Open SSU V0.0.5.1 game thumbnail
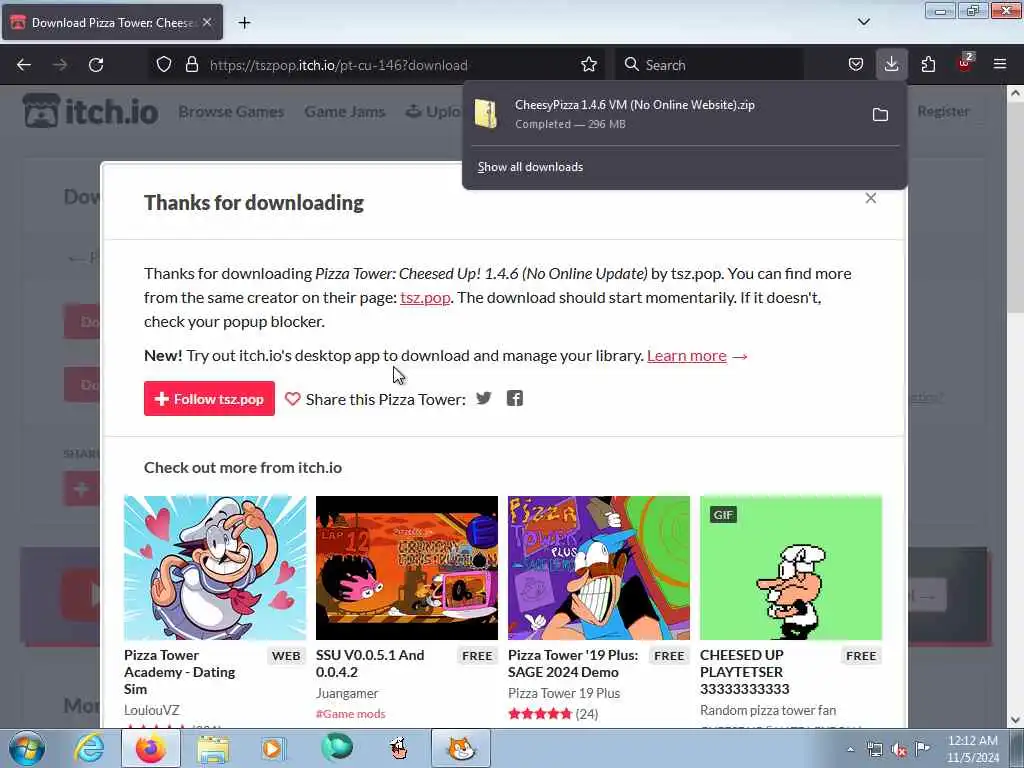This screenshot has height=768, width=1024. (407, 568)
